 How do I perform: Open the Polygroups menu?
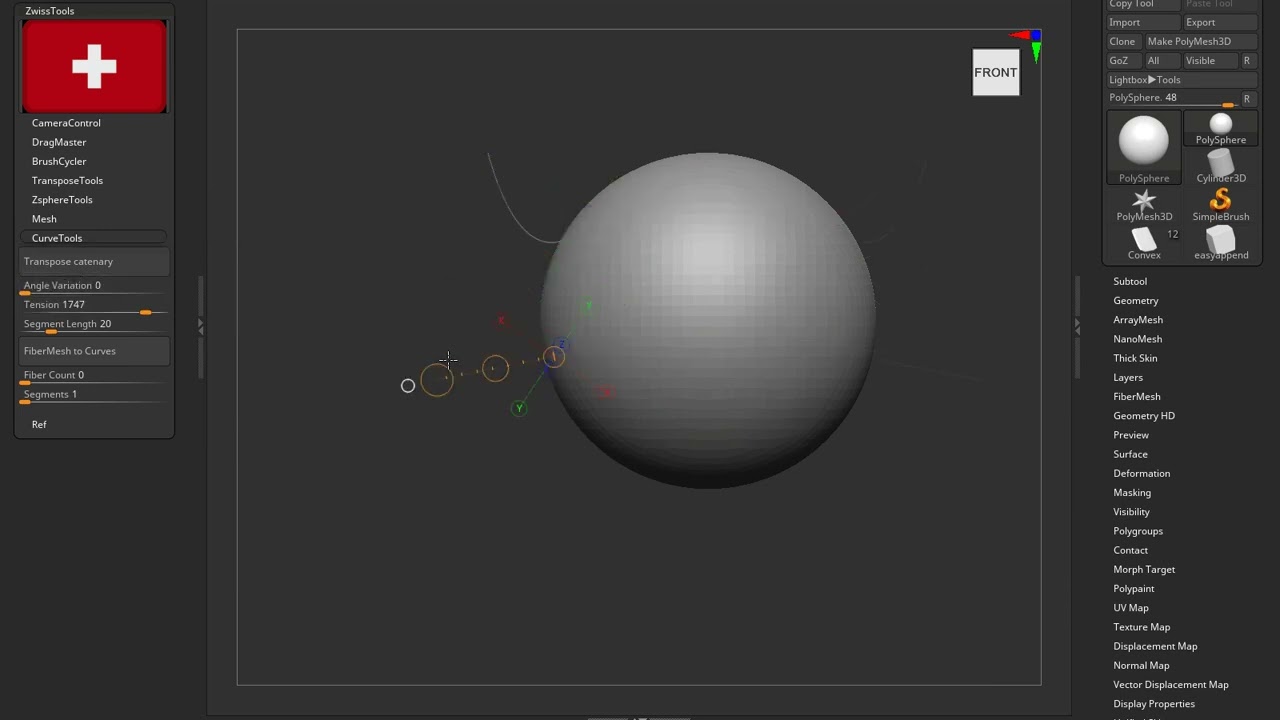(1138, 531)
